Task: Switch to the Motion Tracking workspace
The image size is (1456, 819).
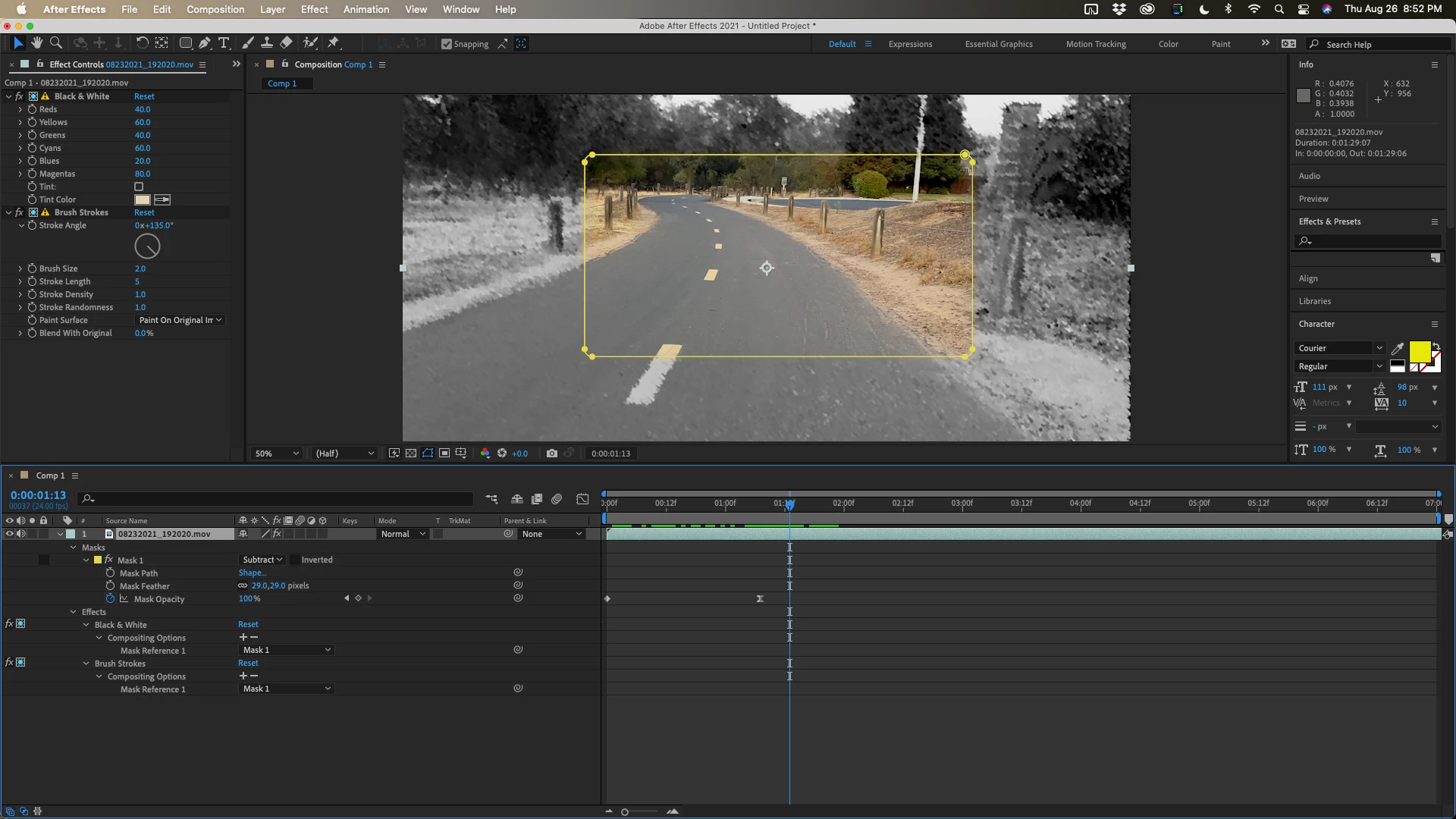Action: click(1095, 44)
